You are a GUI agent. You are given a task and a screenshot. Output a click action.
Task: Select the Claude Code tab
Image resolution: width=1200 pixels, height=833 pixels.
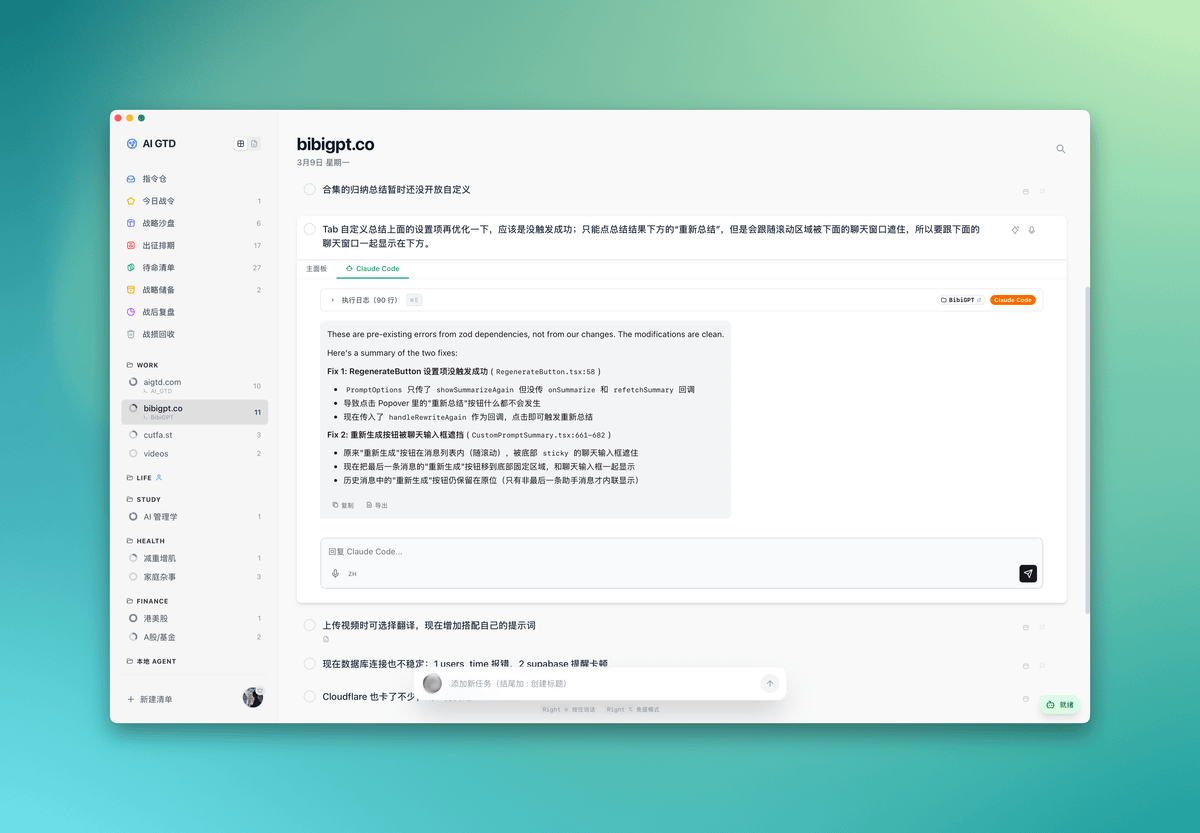372,269
